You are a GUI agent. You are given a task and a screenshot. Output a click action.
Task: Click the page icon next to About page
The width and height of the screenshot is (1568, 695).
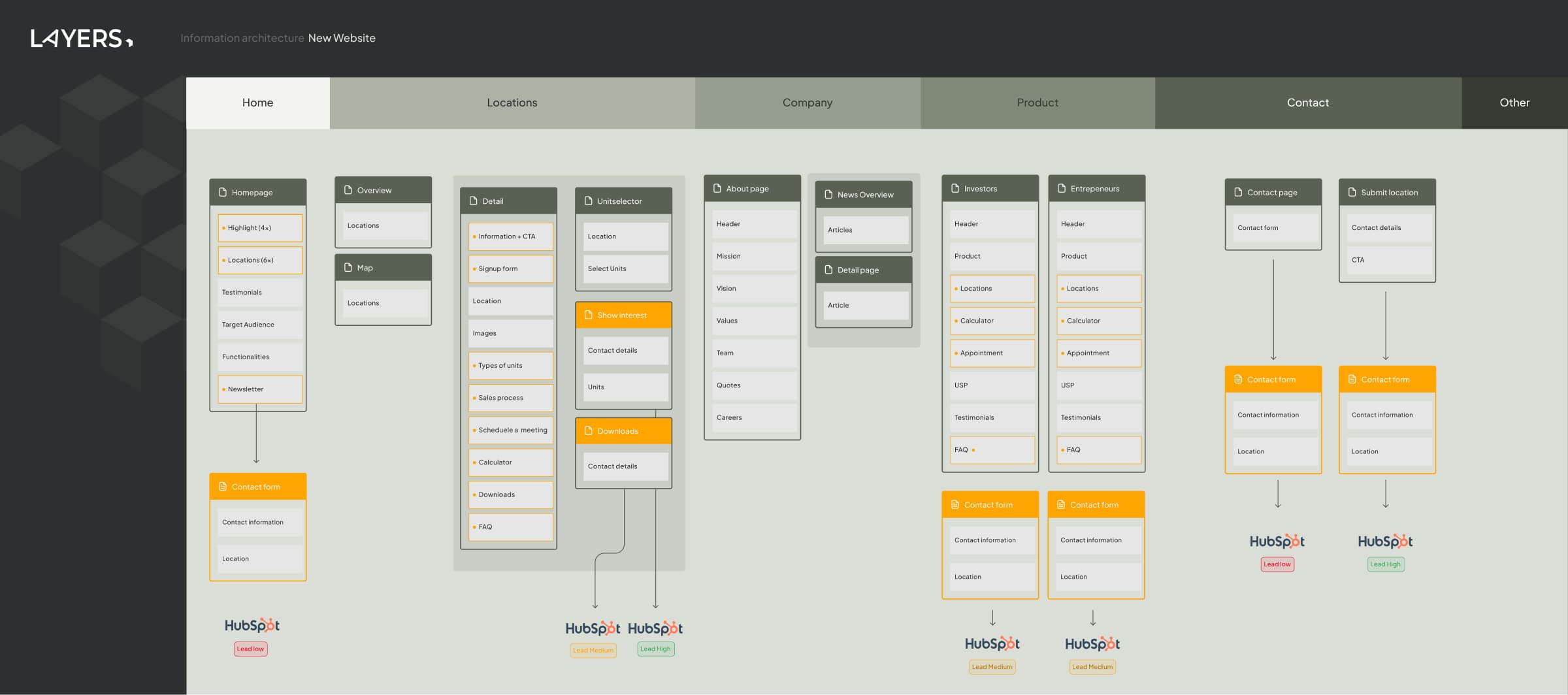[x=717, y=188]
